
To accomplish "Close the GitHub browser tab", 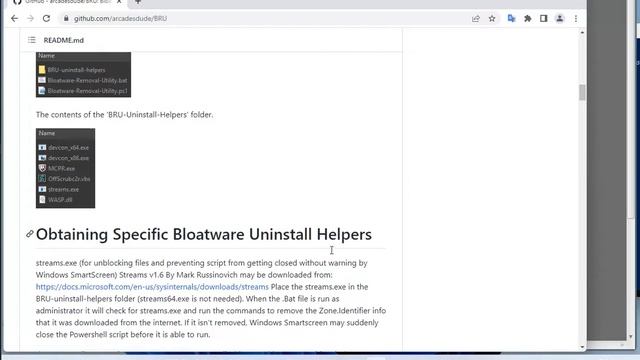I will pos(119,2).
